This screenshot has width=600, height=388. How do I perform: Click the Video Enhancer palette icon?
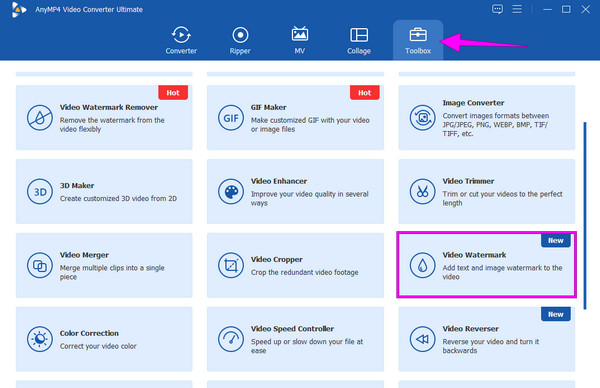pos(231,192)
